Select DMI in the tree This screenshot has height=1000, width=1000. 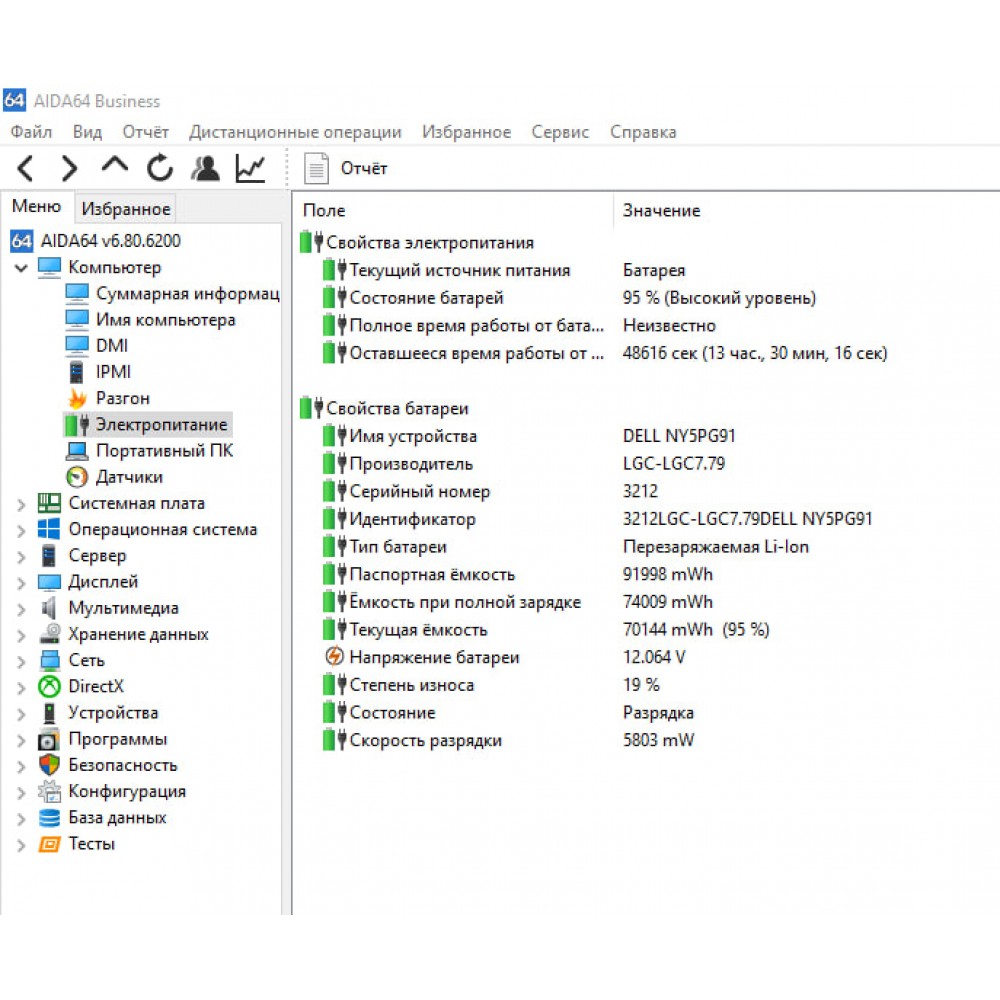(112, 346)
